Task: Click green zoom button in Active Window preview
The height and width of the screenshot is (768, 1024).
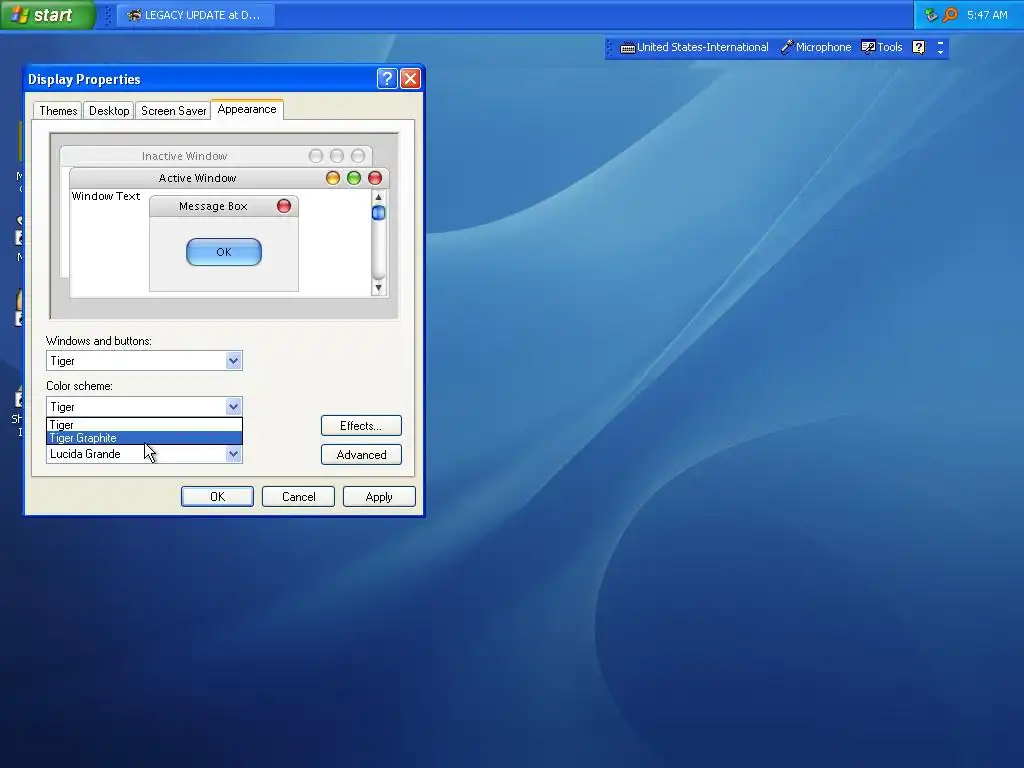Action: point(354,178)
